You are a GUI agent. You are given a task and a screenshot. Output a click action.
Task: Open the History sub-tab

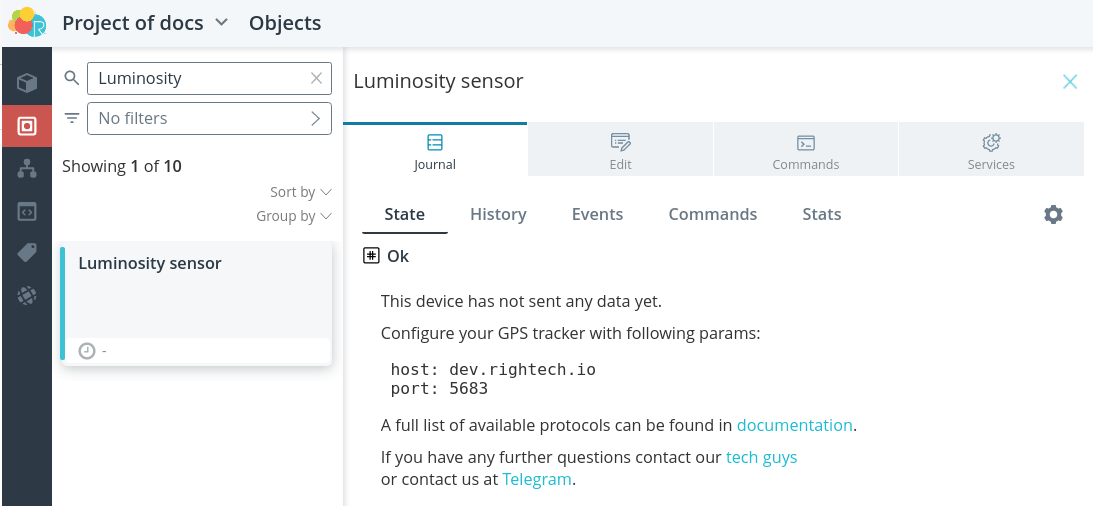(498, 214)
